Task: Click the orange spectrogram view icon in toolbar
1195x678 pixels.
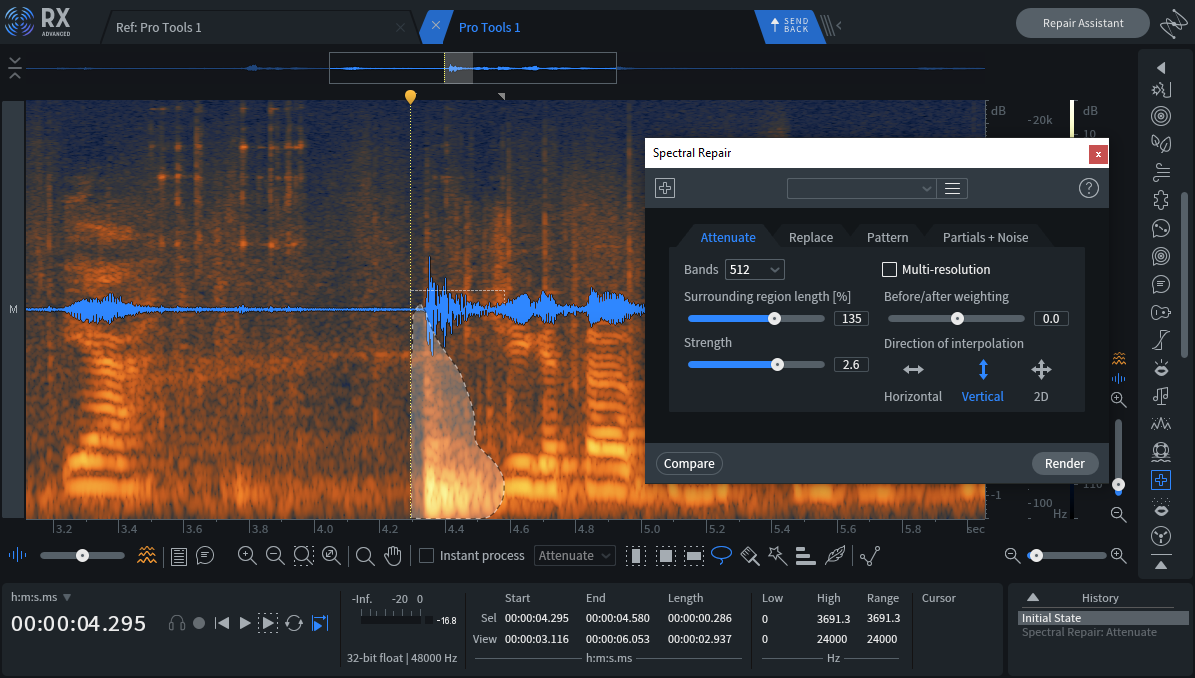Action: (x=146, y=555)
